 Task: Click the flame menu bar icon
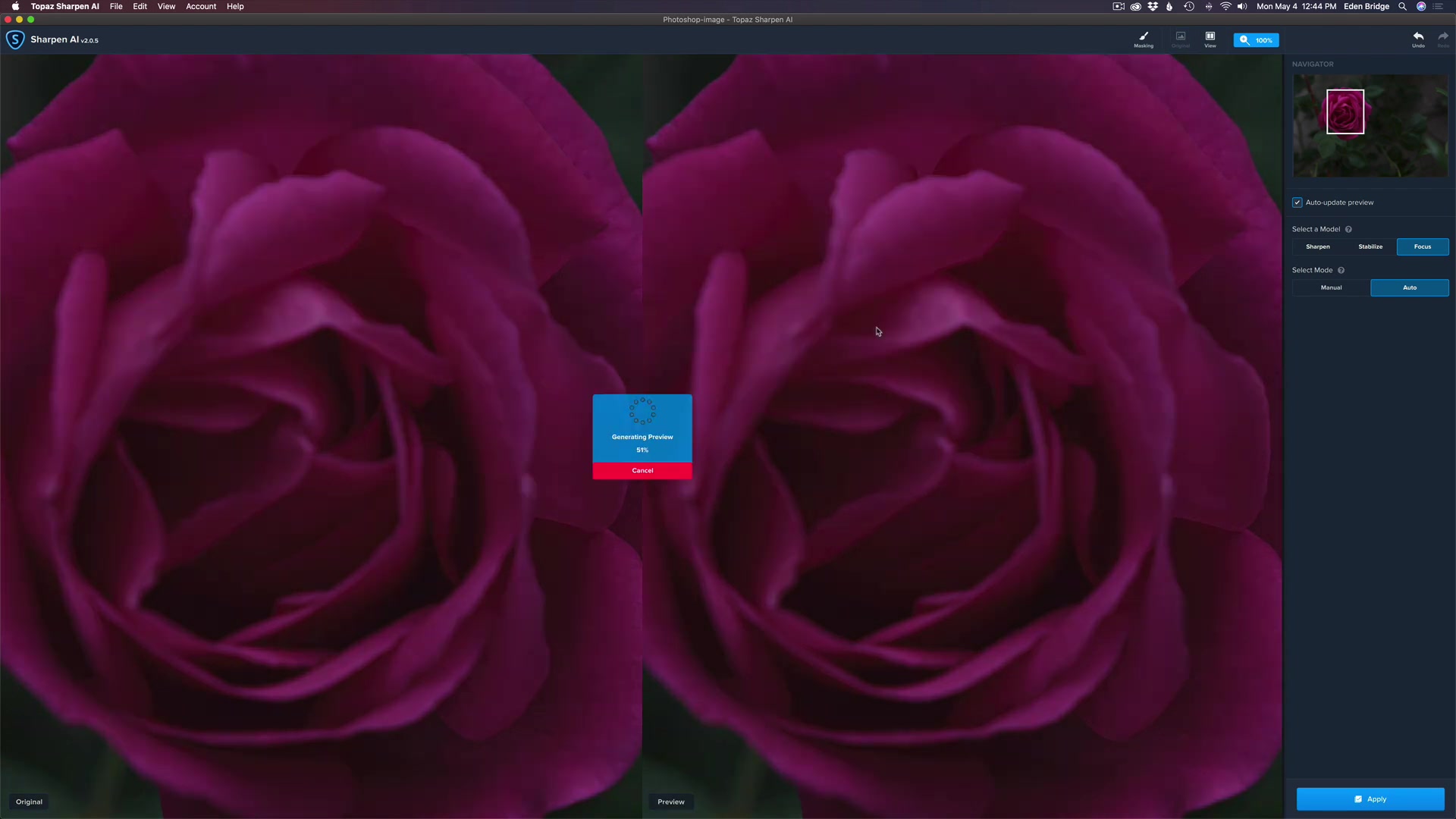tap(1169, 6)
